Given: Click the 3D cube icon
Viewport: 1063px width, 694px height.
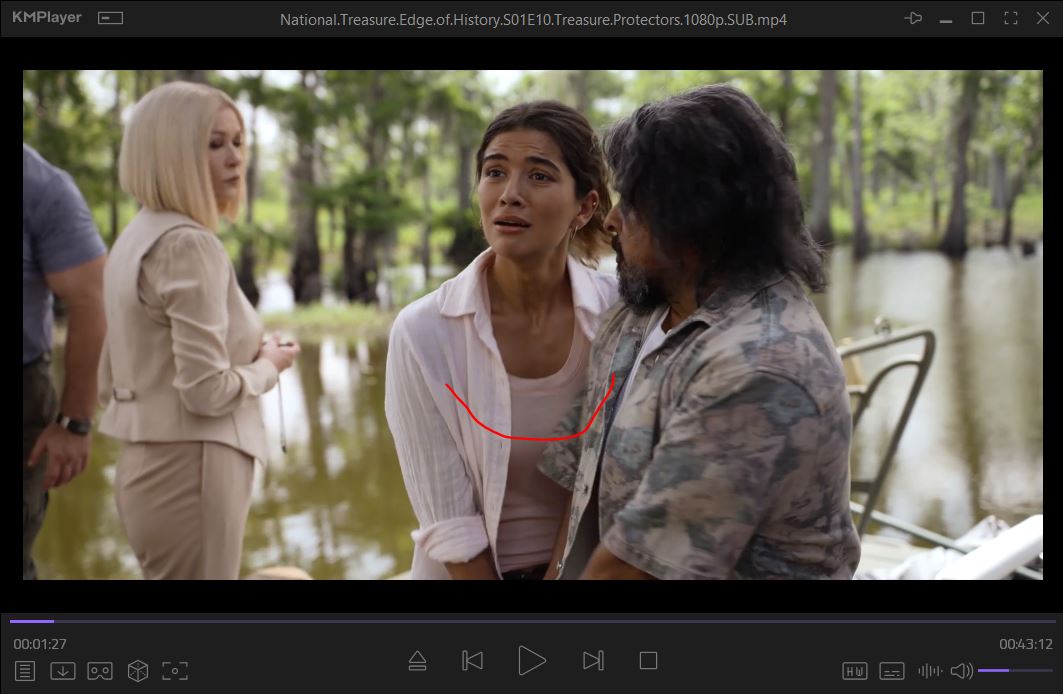Looking at the screenshot, I should 138,671.
